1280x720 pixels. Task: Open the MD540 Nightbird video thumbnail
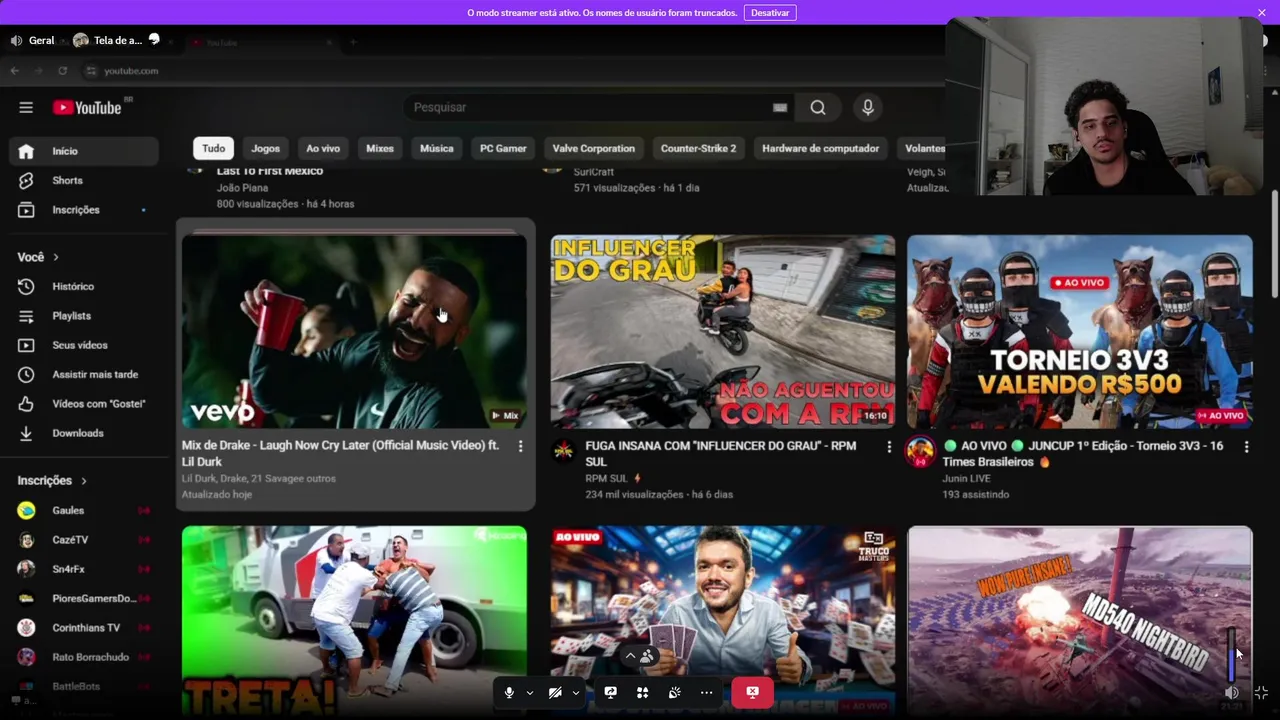pos(1079,618)
